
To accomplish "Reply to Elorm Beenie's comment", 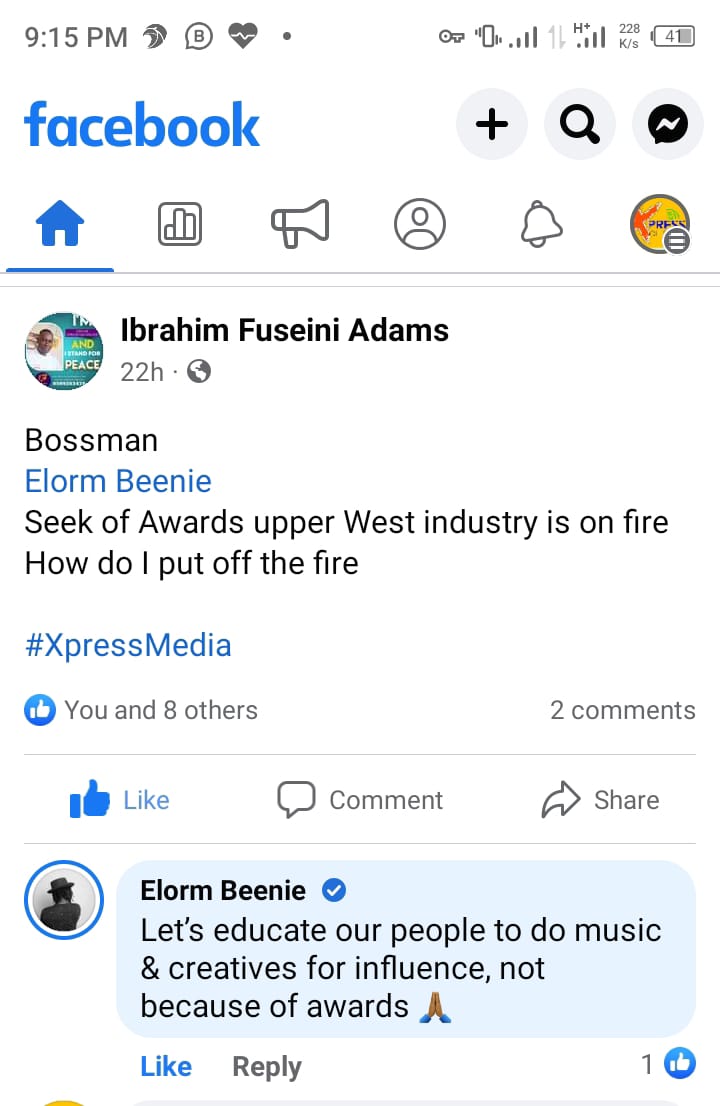I will pos(266,1067).
